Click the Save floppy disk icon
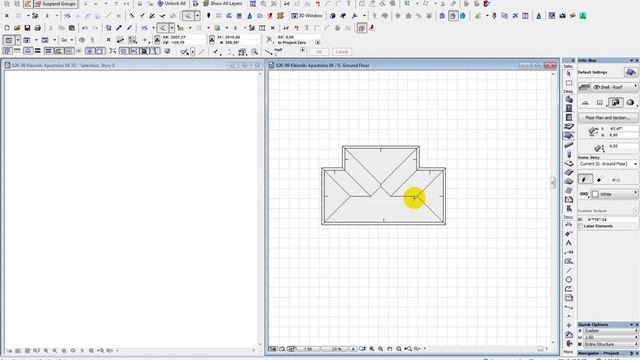This screenshot has width=640, height=360. pyautogui.click(x=27, y=28)
